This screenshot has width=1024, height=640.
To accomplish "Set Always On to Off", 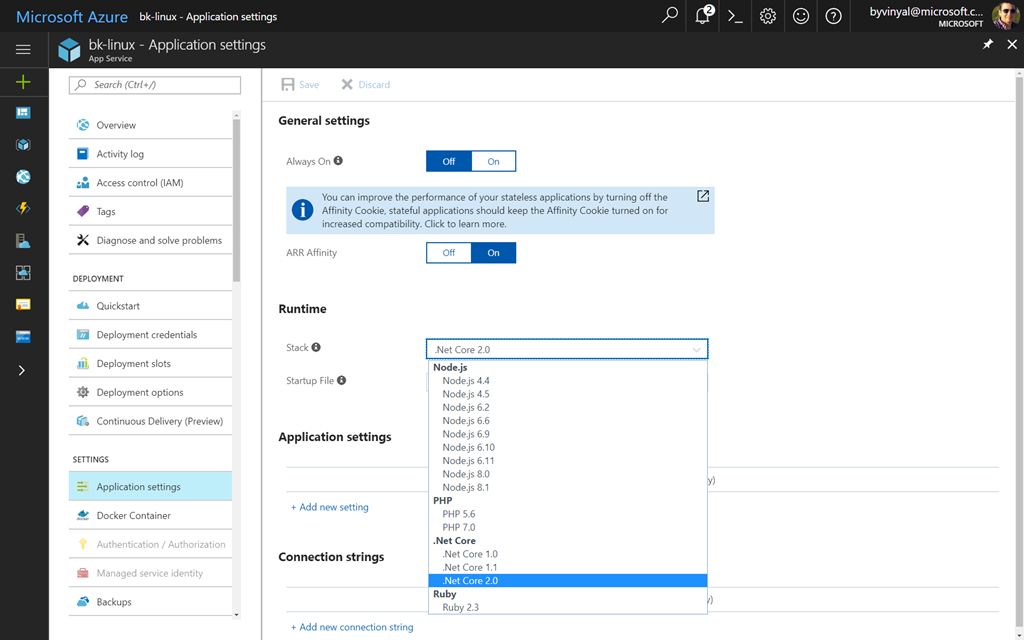I will tap(449, 161).
